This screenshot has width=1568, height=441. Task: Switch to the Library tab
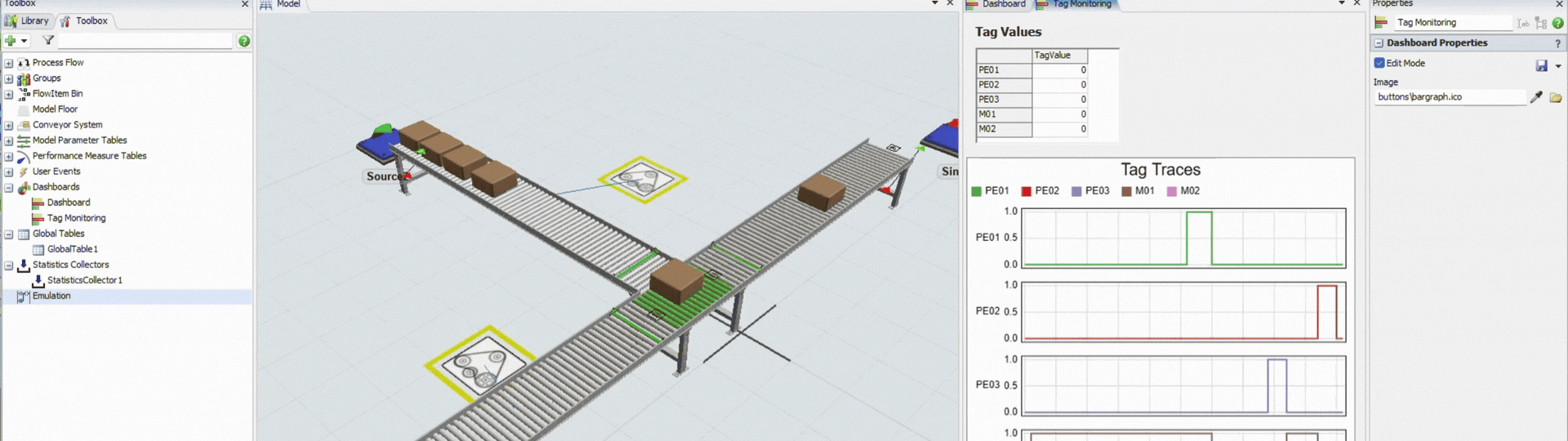point(28,20)
